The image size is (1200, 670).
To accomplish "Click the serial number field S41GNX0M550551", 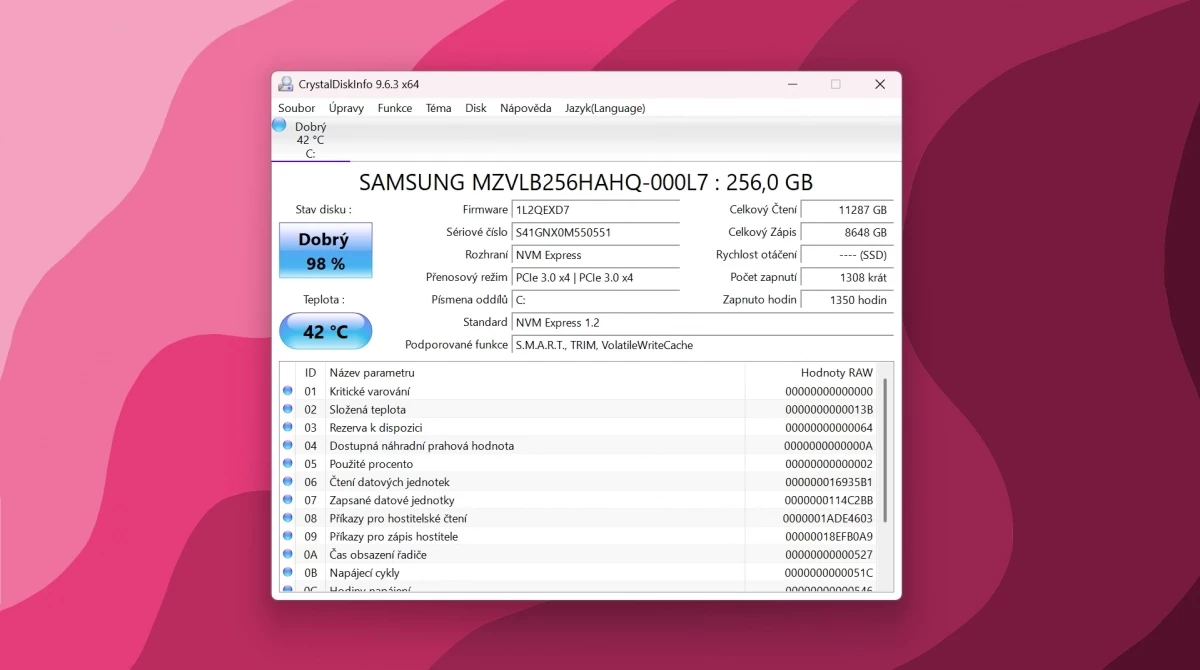I will pos(596,232).
